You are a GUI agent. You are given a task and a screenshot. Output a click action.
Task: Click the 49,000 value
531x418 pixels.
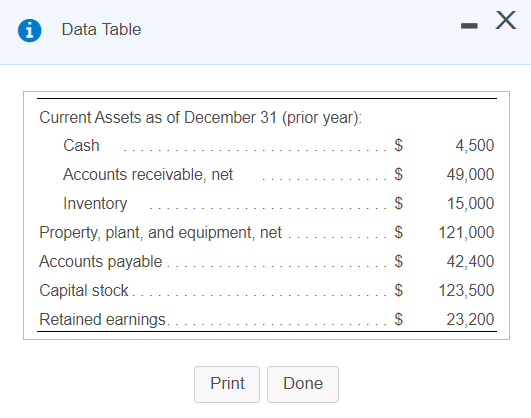click(x=470, y=175)
